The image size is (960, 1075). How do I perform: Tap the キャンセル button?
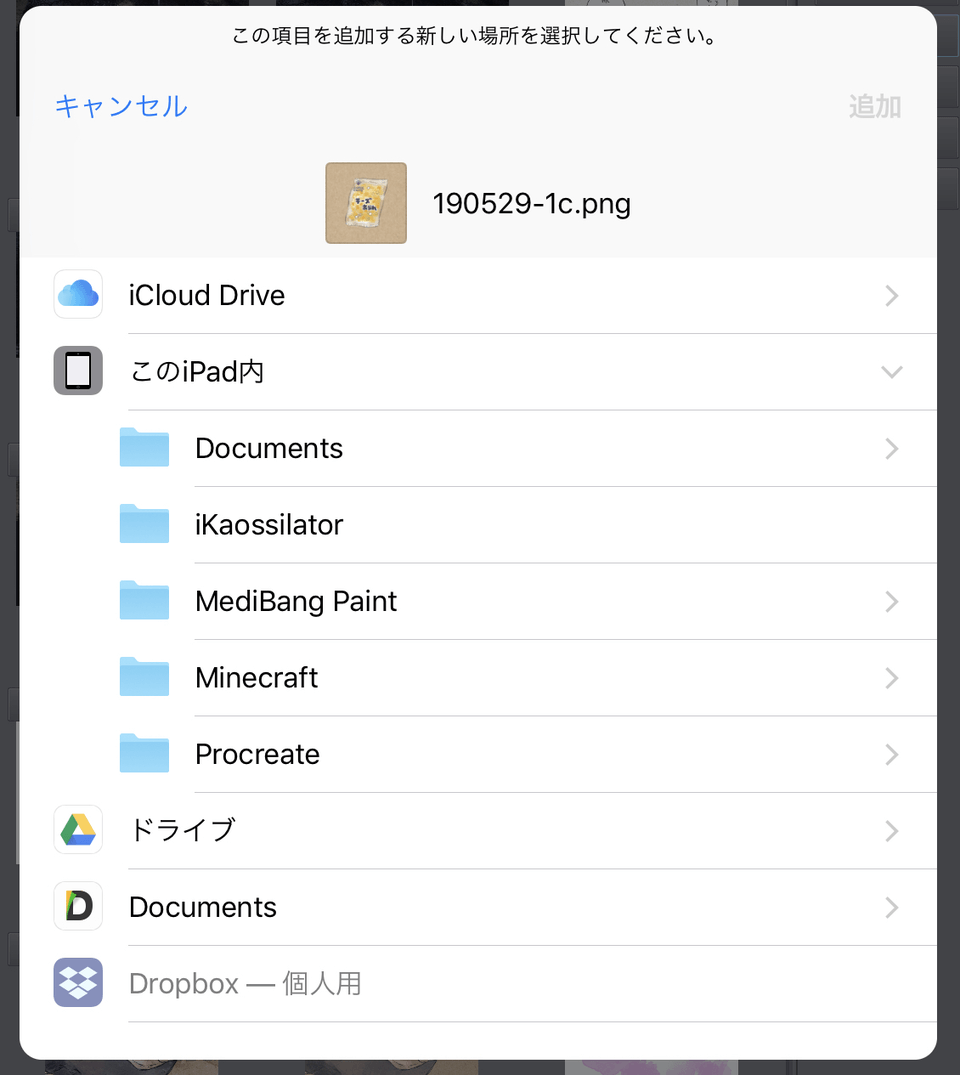coord(121,106)
